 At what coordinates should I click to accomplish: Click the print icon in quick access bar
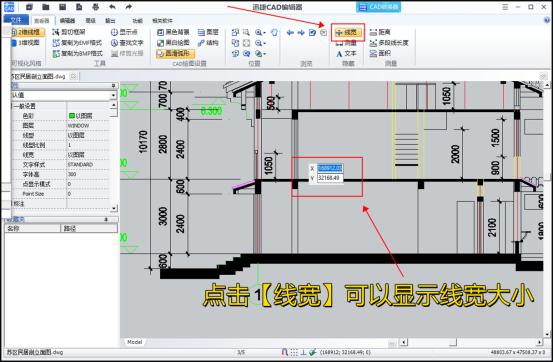[x=96, y=7]
